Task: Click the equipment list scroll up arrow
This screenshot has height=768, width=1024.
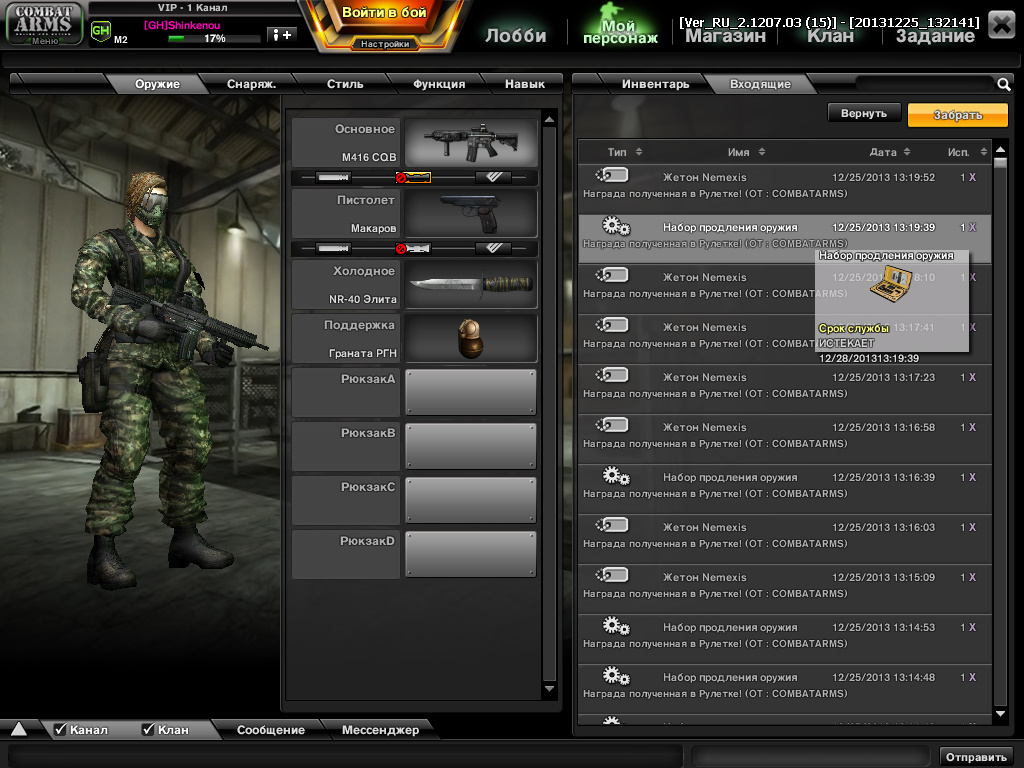Action: point(549,120)
